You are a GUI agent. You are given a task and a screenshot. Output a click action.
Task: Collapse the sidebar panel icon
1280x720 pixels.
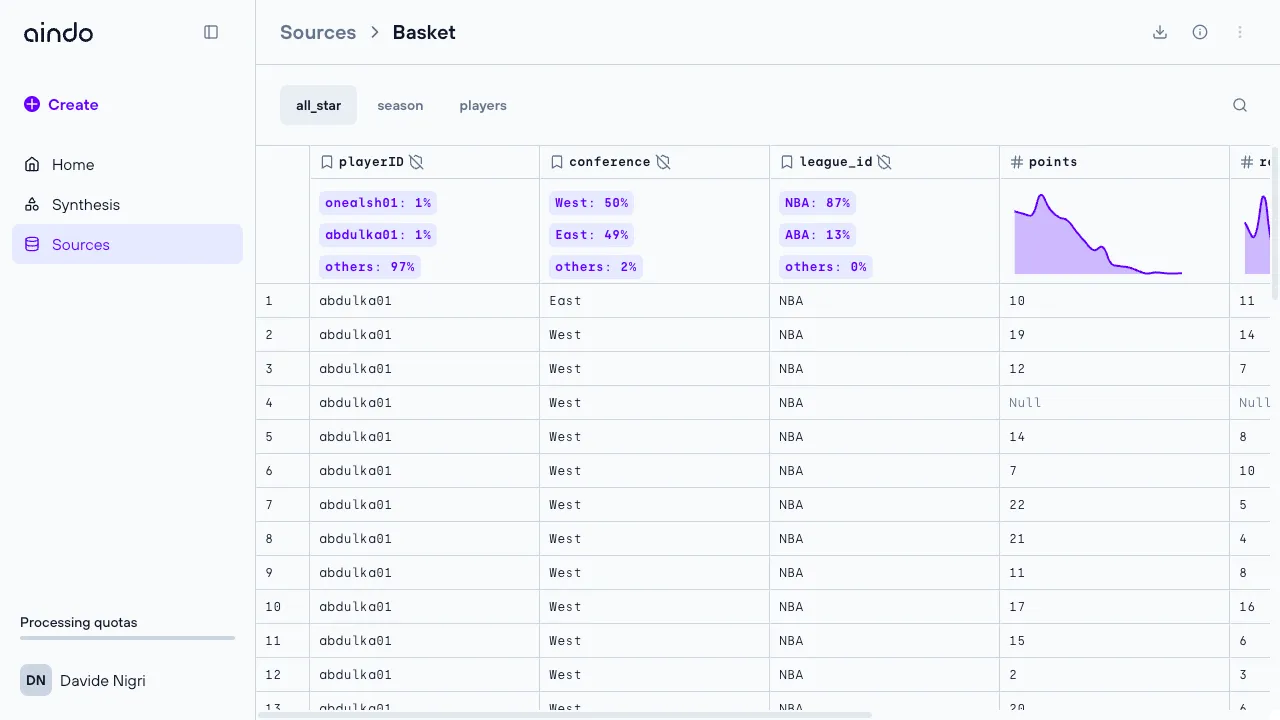click(x=211, y=32)
